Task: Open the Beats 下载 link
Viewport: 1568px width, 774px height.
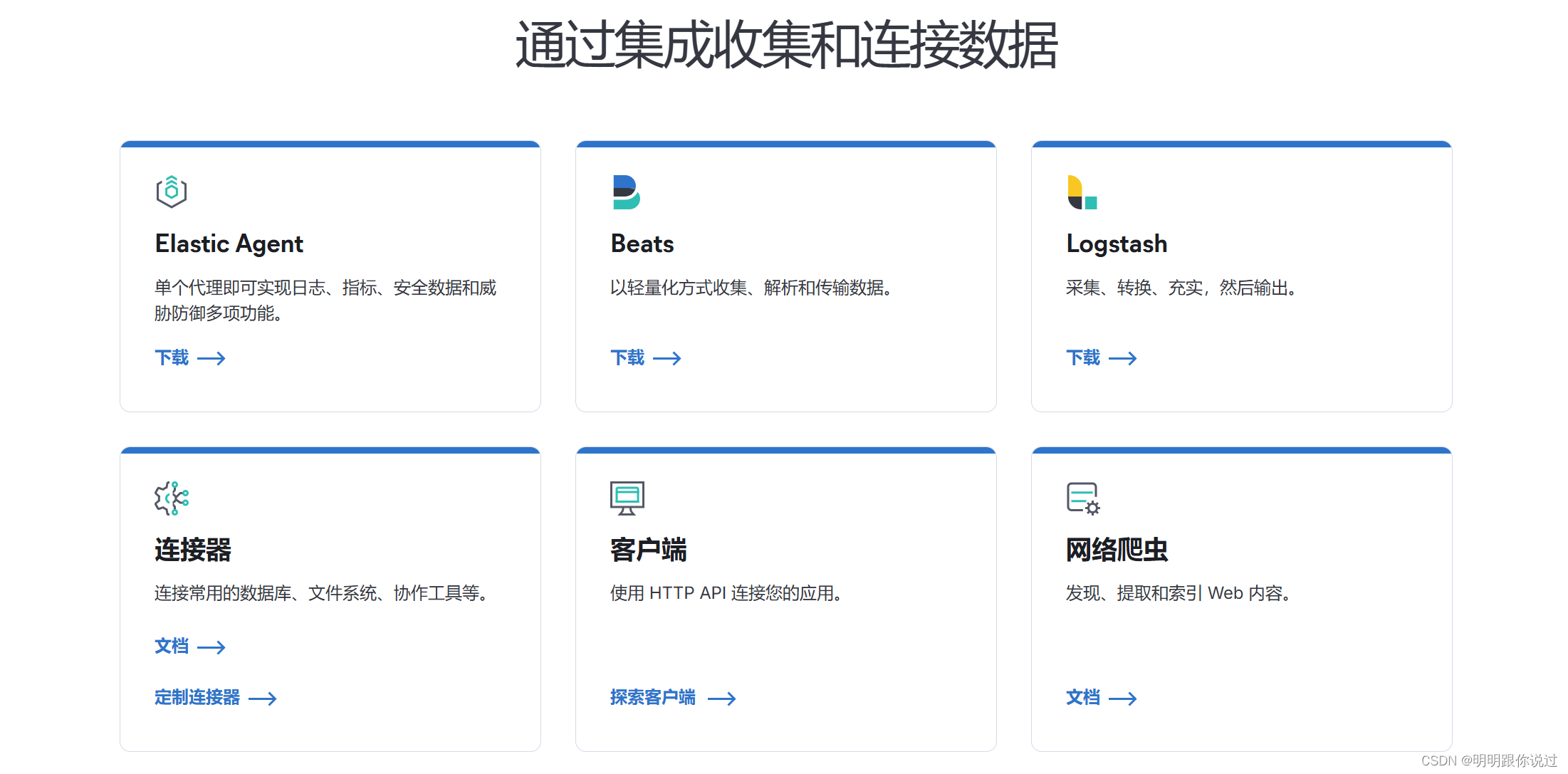Action: pos(627,358)
